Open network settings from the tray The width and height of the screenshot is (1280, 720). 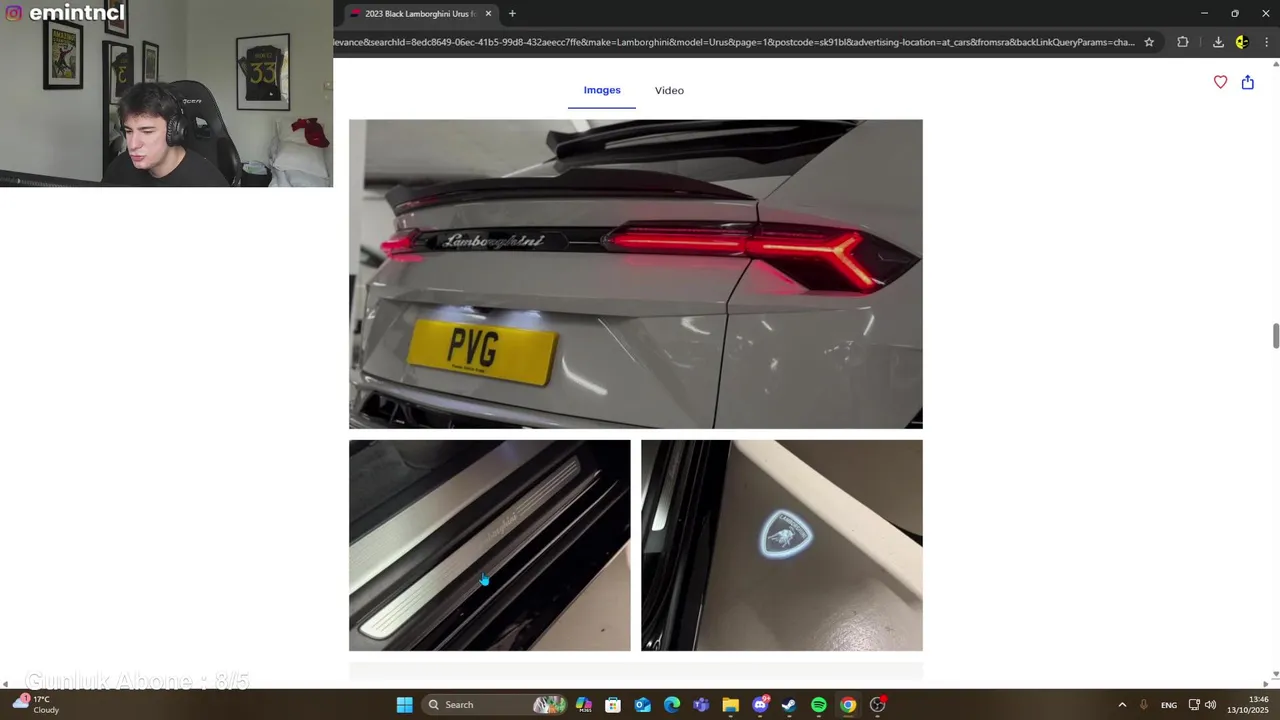1194,705
